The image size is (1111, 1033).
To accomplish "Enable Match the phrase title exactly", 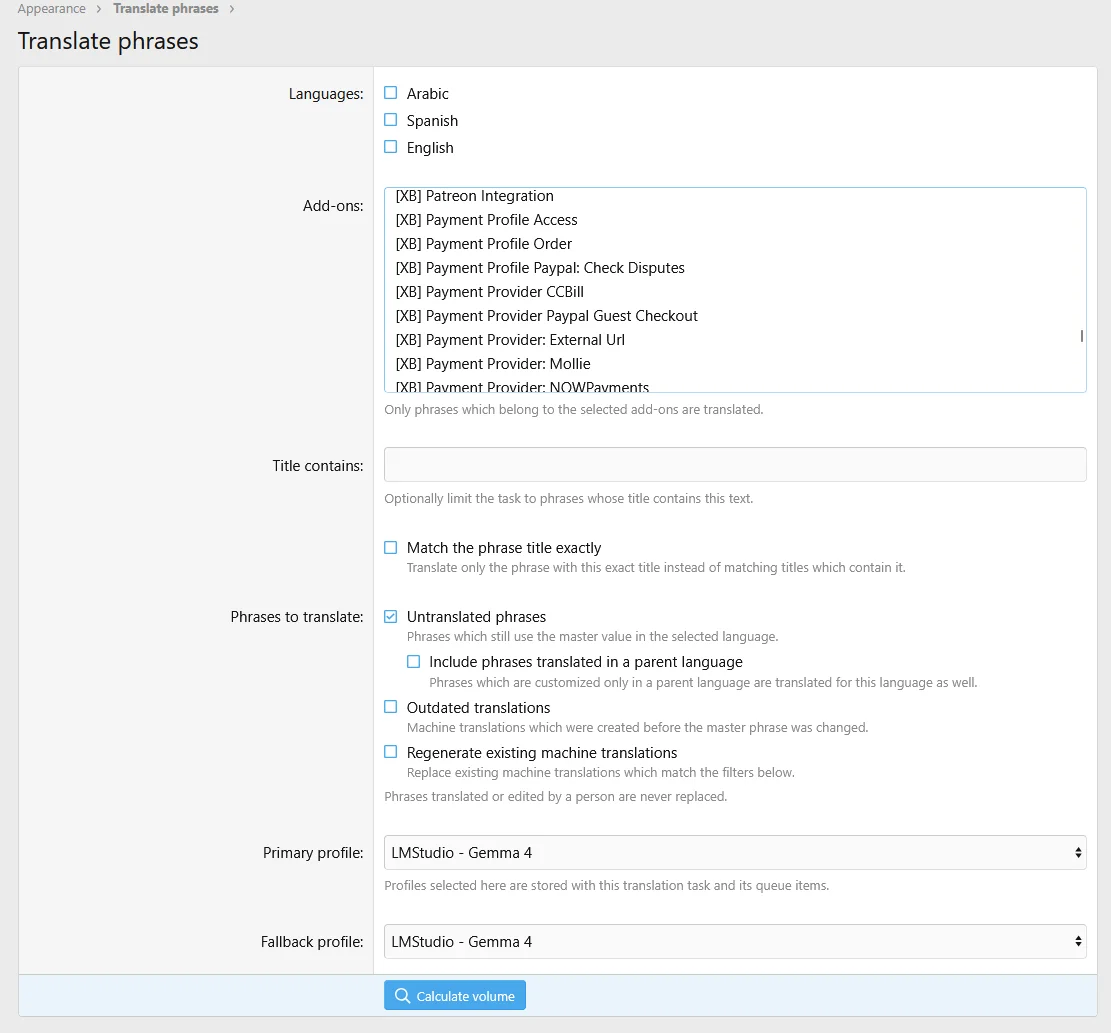I will [x=390, y=548].
